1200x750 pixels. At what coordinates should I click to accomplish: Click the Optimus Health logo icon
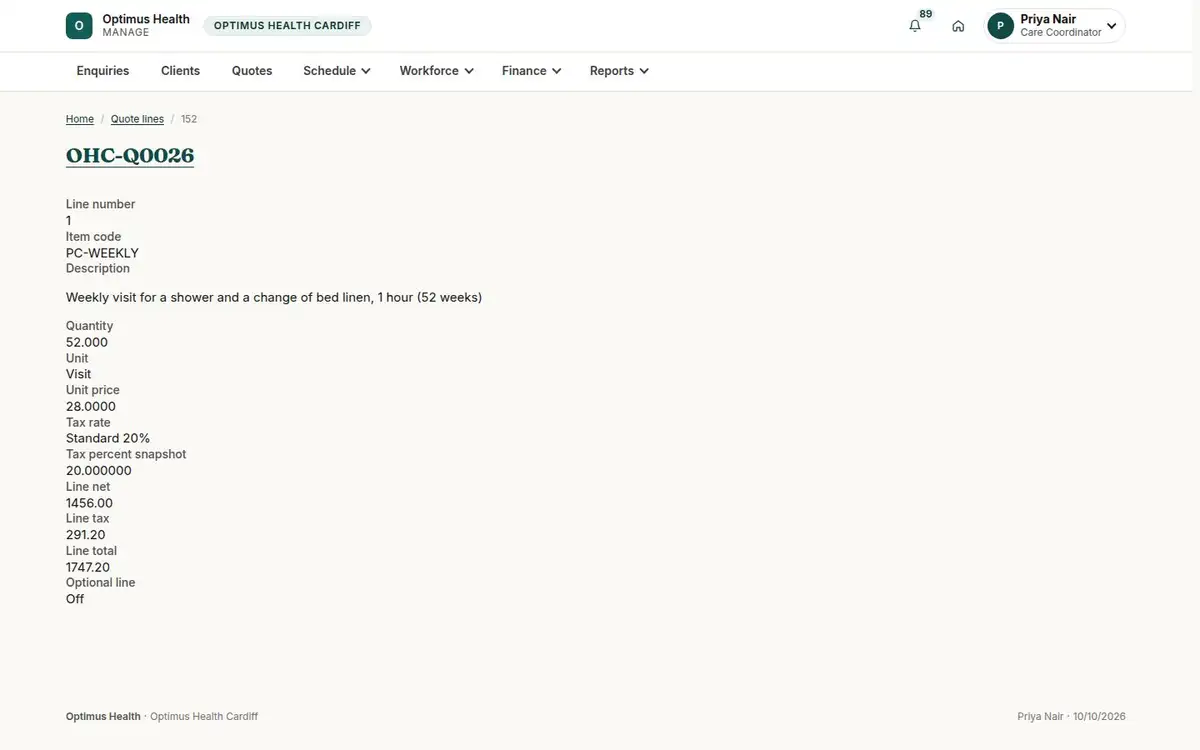pos(79,26)
